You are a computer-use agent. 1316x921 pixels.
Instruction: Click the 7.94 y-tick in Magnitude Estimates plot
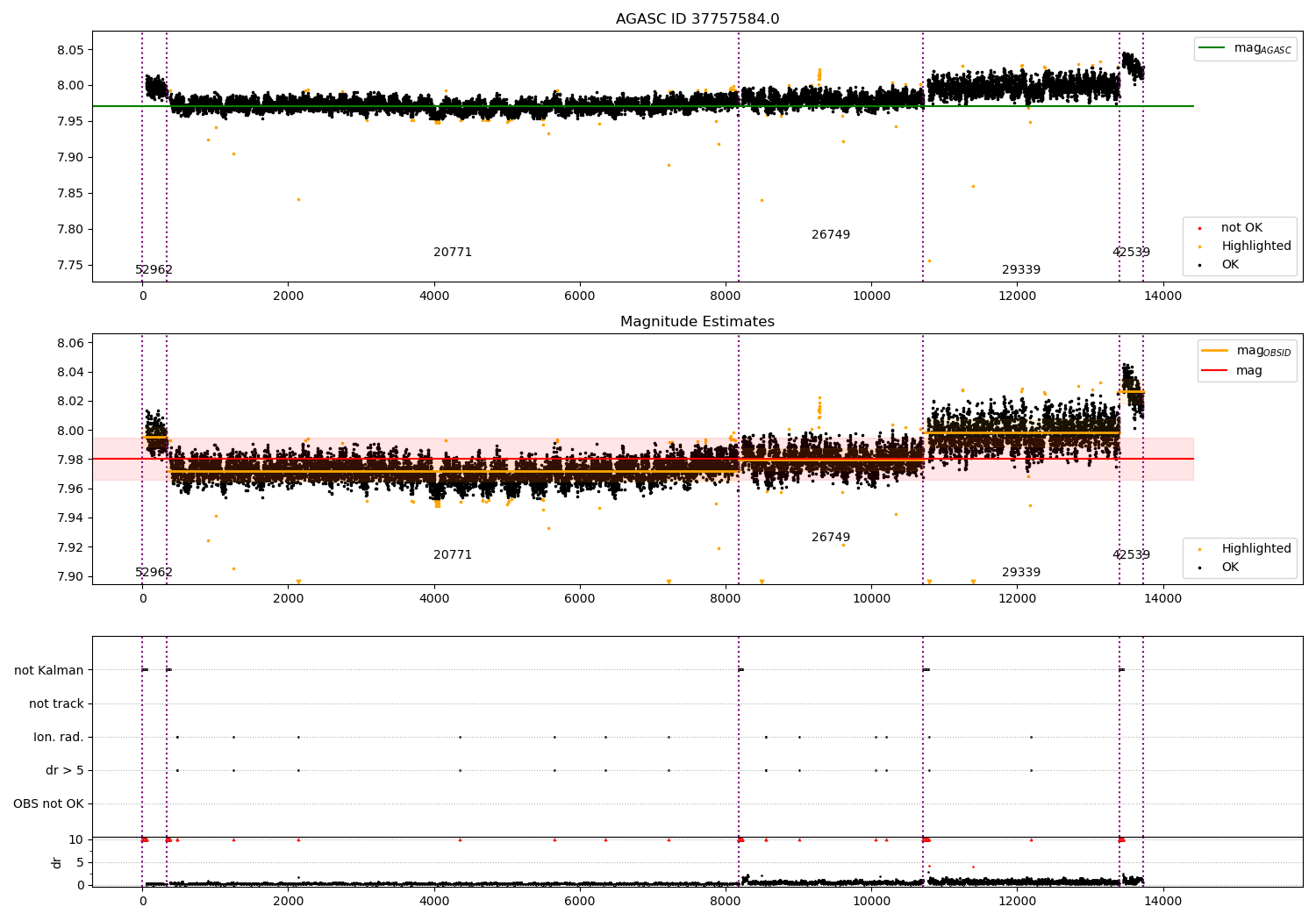coord(72,518)
